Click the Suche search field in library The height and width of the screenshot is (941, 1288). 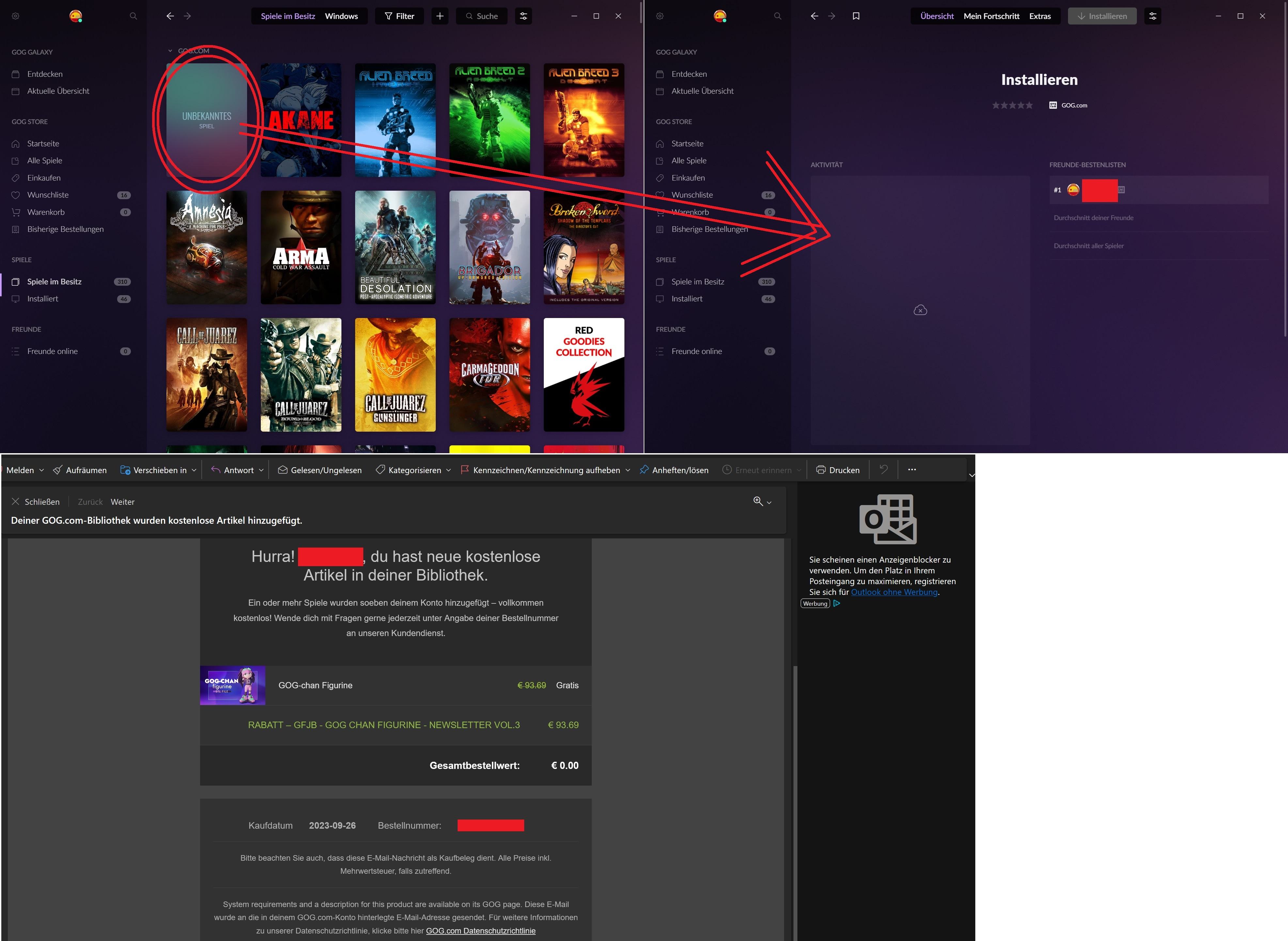(x=482, y=16)
